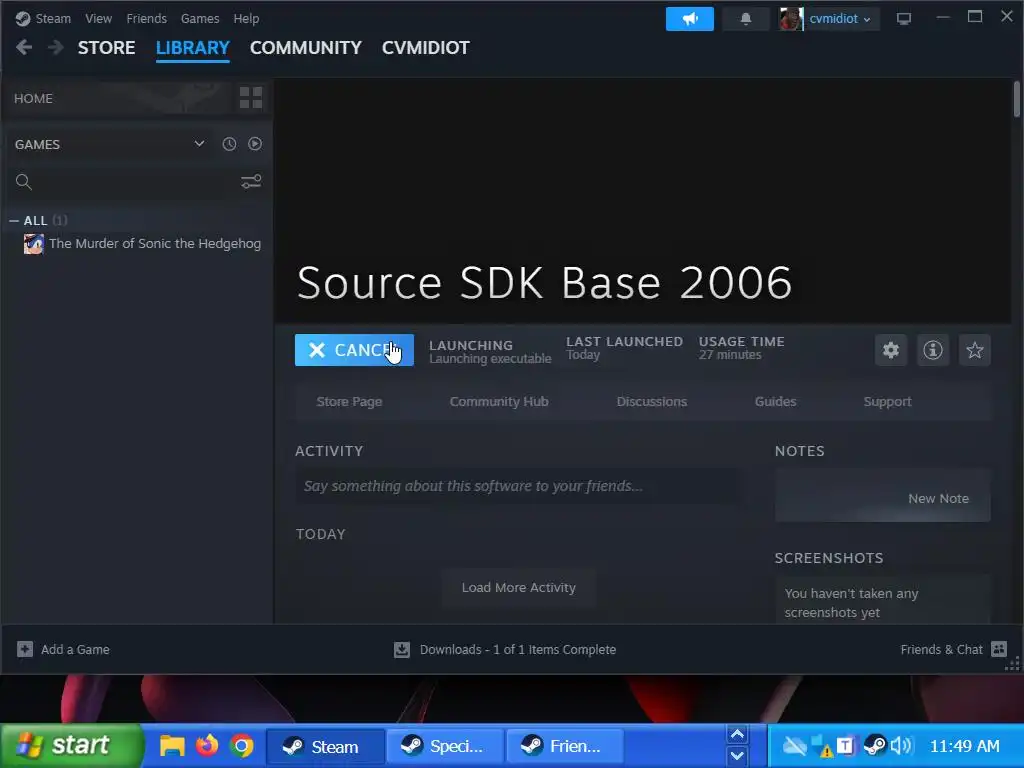Open the Steam menu
1024x768 pixels.
click(x=53, y=18)
